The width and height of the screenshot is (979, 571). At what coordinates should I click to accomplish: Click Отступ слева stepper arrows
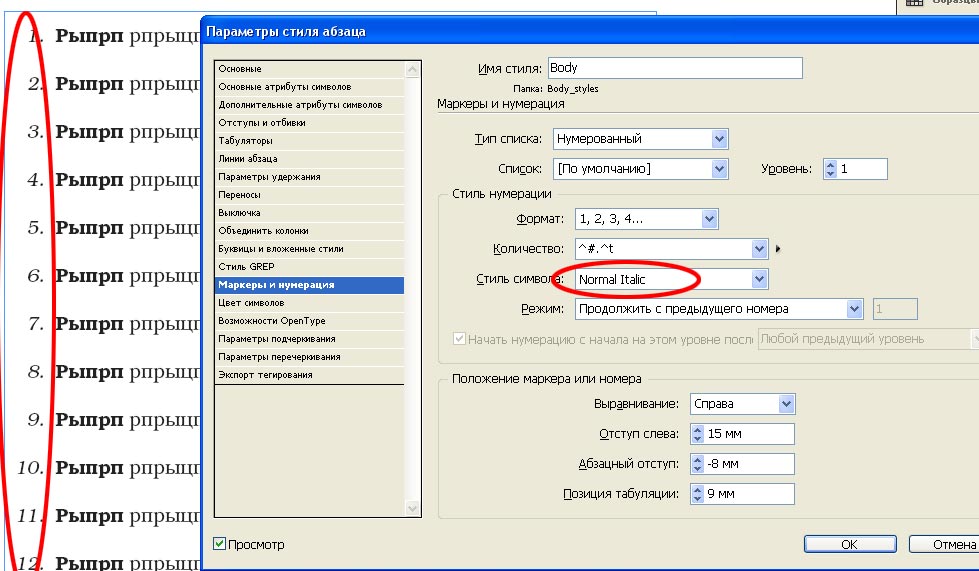[697, 434]
